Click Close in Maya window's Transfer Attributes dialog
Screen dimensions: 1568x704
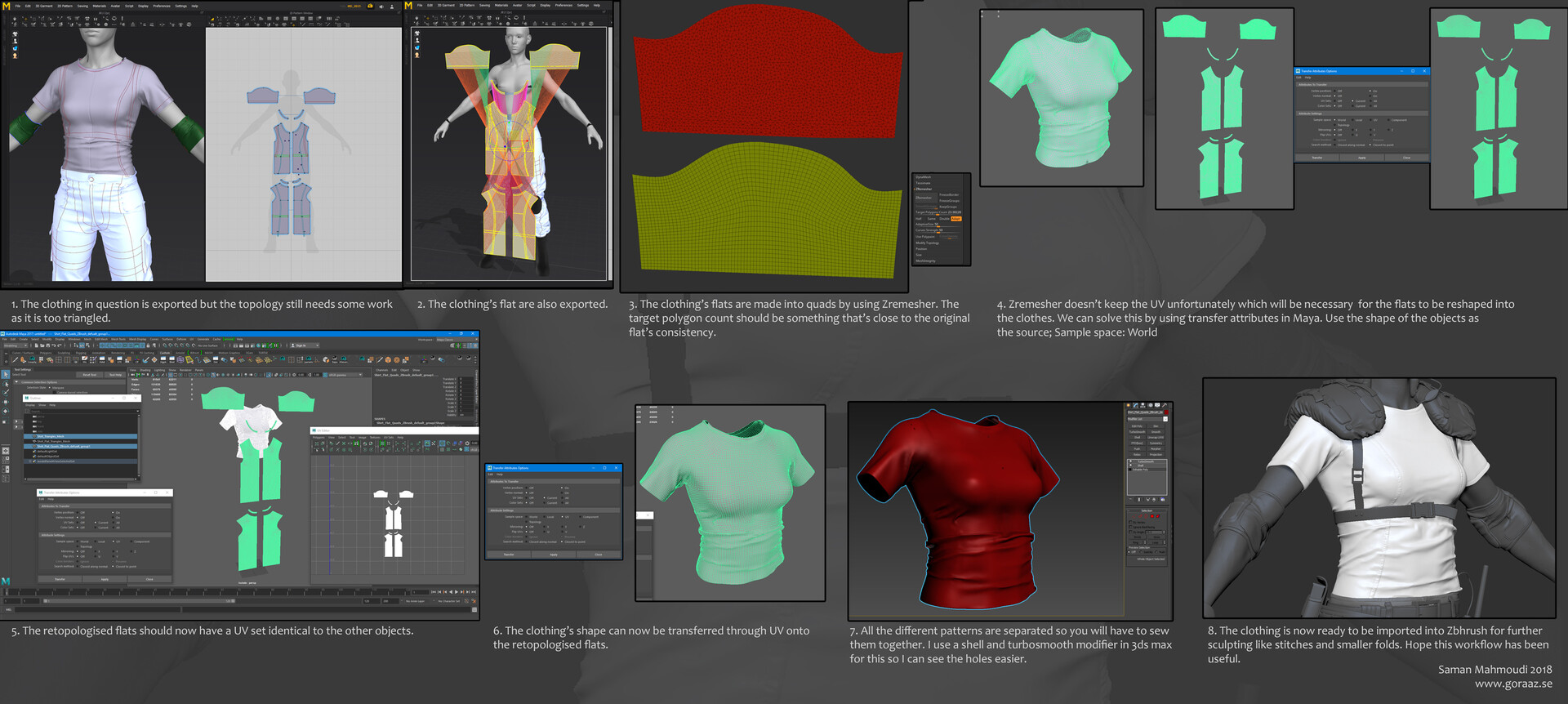[149, 579]
